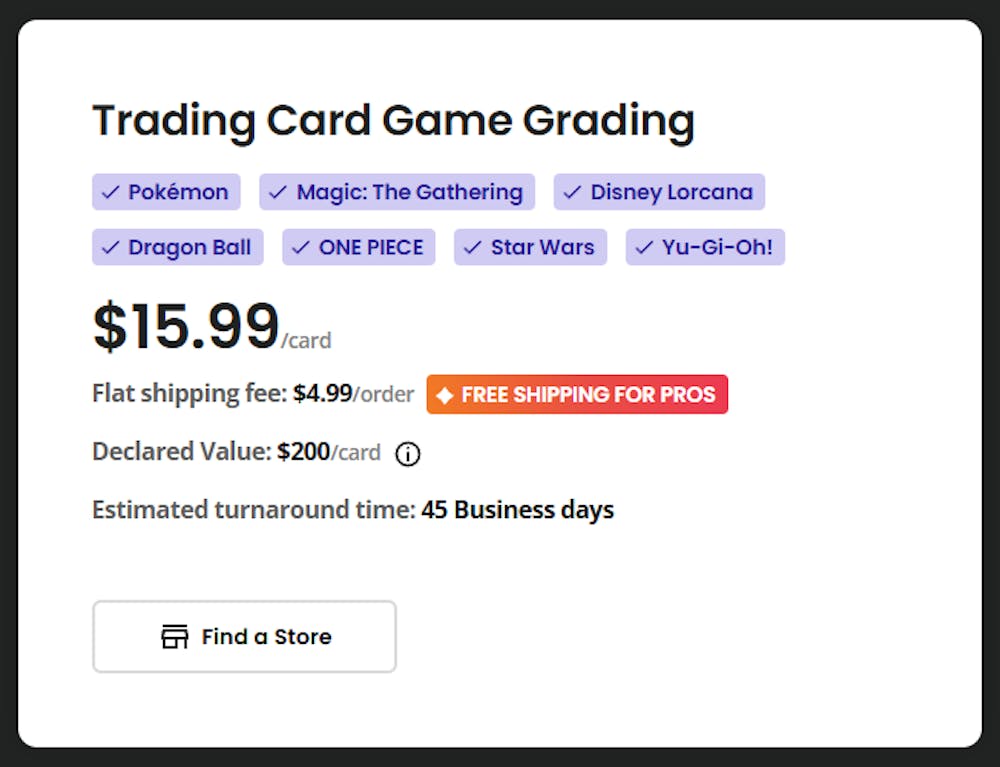Click the Find a Store button
This screenshot has height=767, width=1000.
pyautogui.click(x=244, y=636)
